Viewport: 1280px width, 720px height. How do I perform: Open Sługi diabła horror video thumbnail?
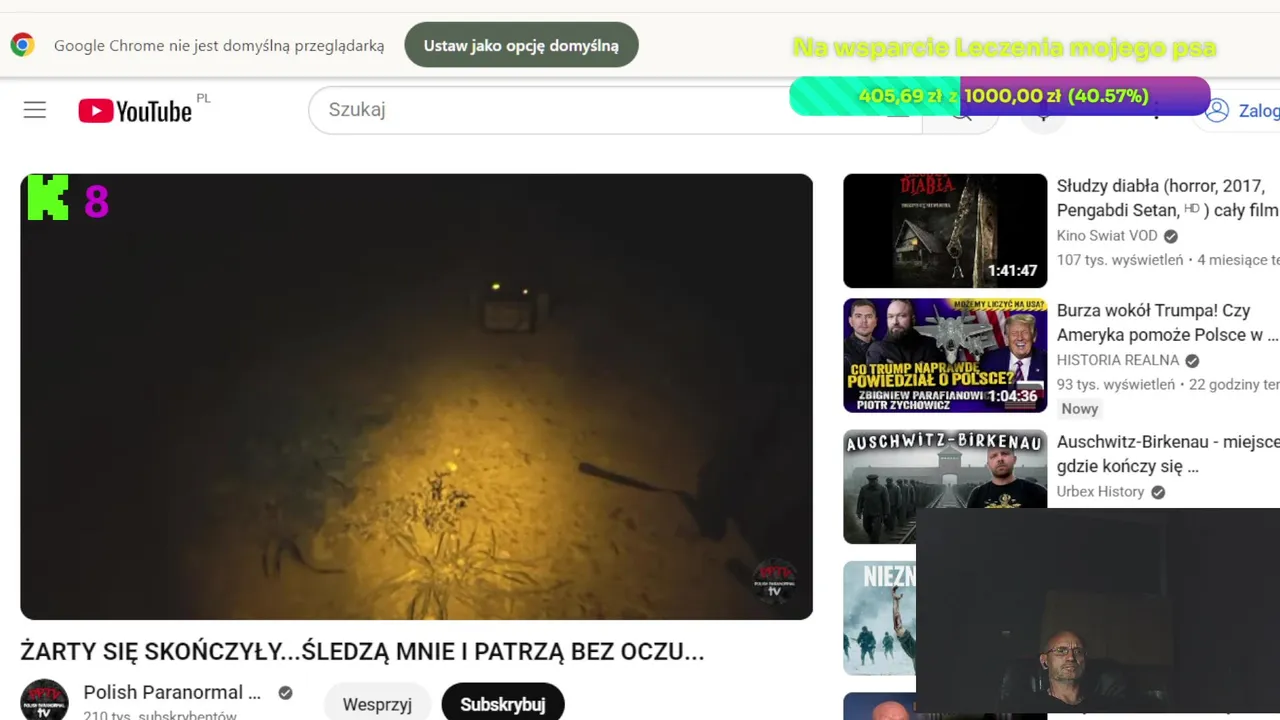pos(945,231)
